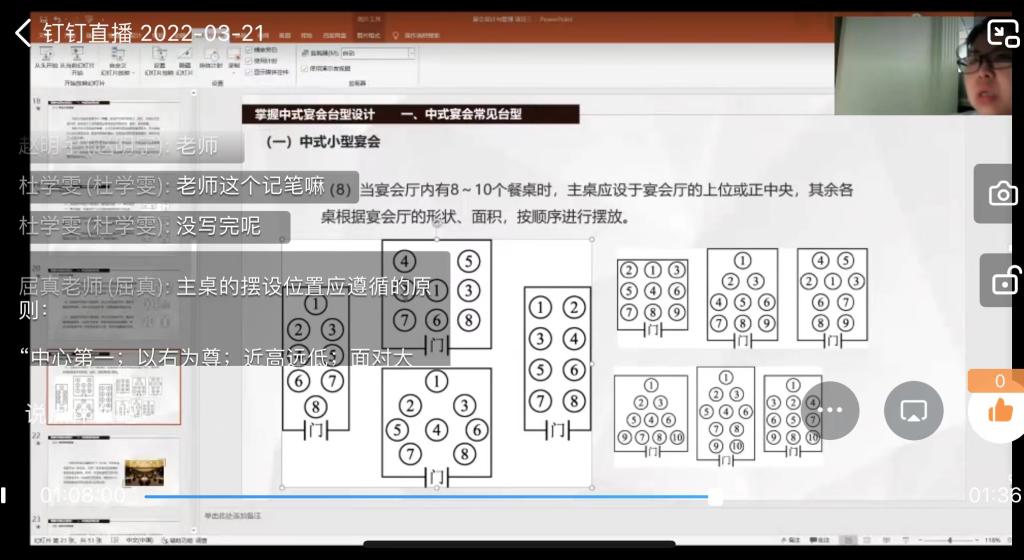Toggle the 使用计时 checkbox
The image size is (1024, 560).
coord(250,60)
